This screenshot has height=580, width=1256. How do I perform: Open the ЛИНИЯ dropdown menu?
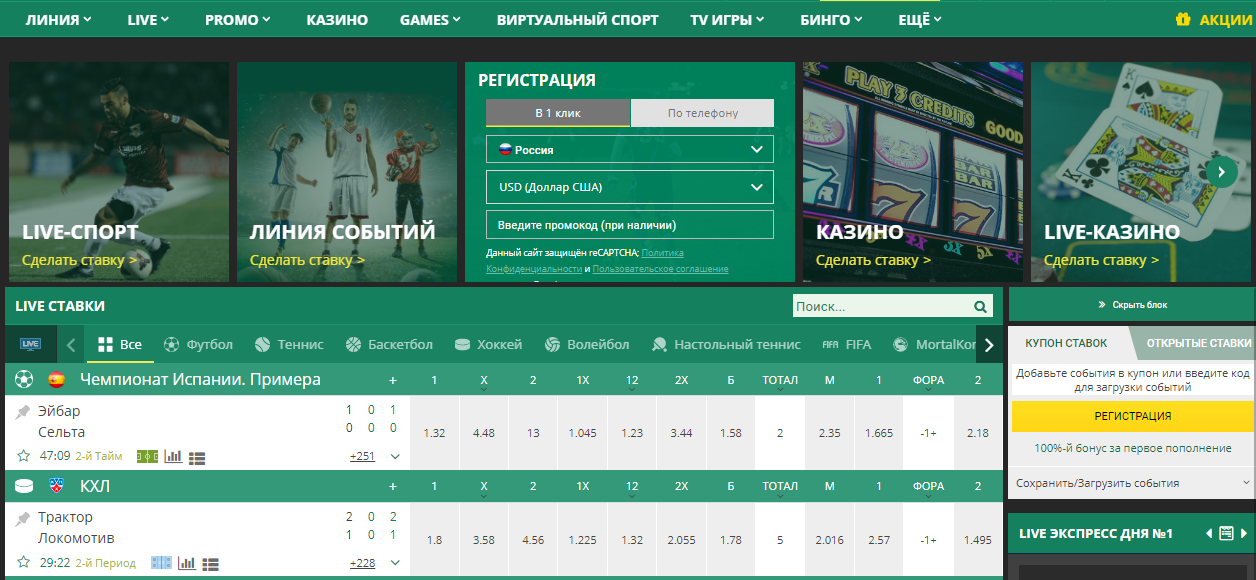[59, 19]
